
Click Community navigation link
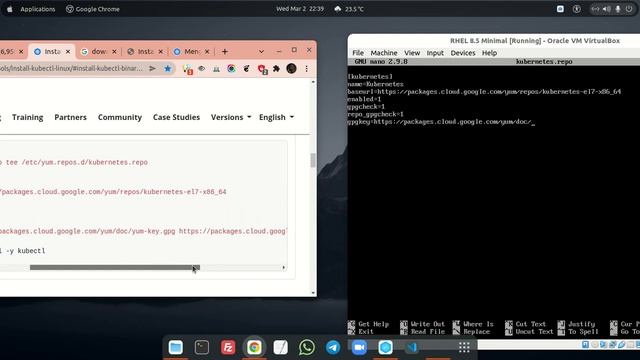tap(120, 117)
